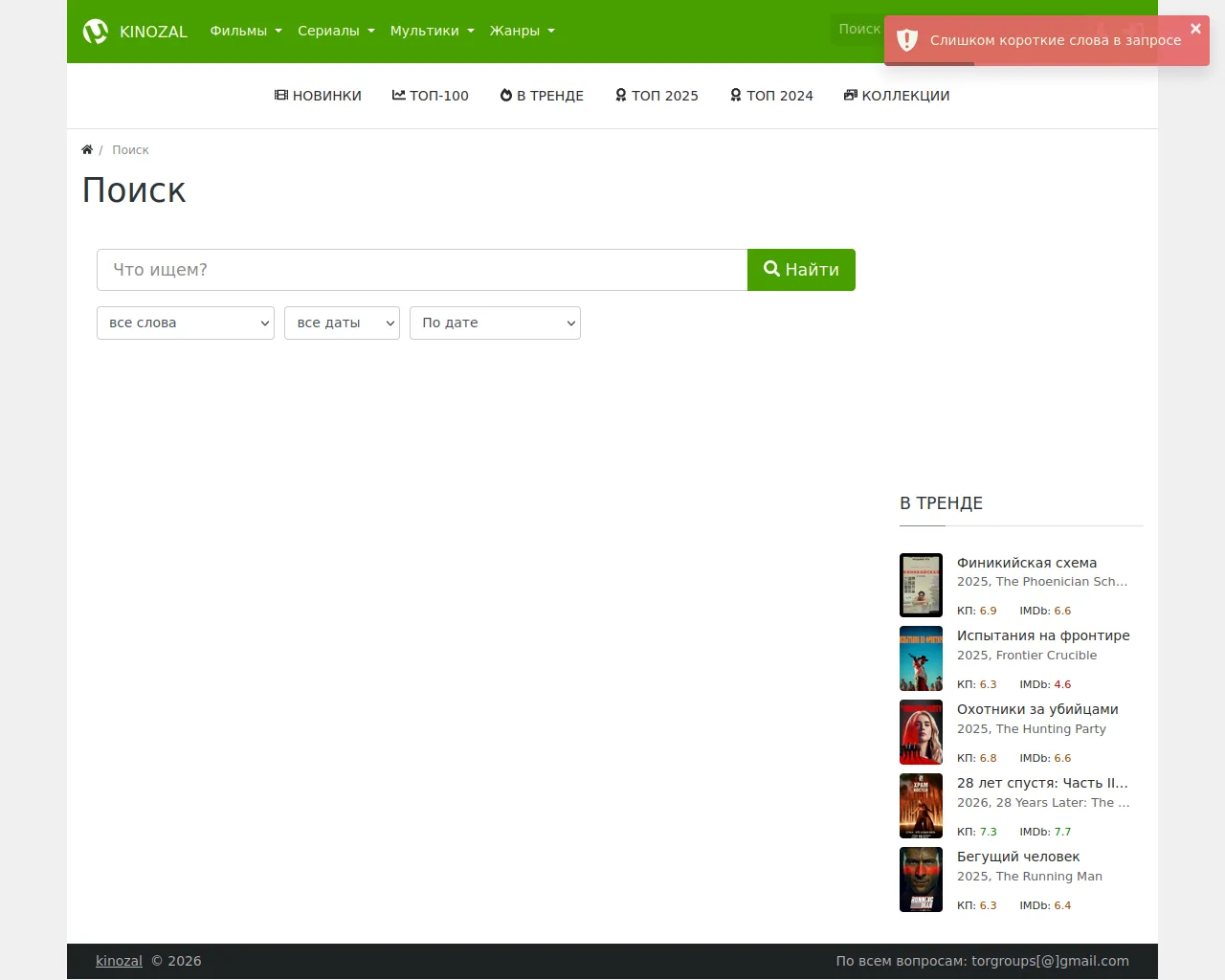This screenshot has width=1225, height=980.
Task: Select the medal icon next to ТОП 2025
Action: point(620,95)
